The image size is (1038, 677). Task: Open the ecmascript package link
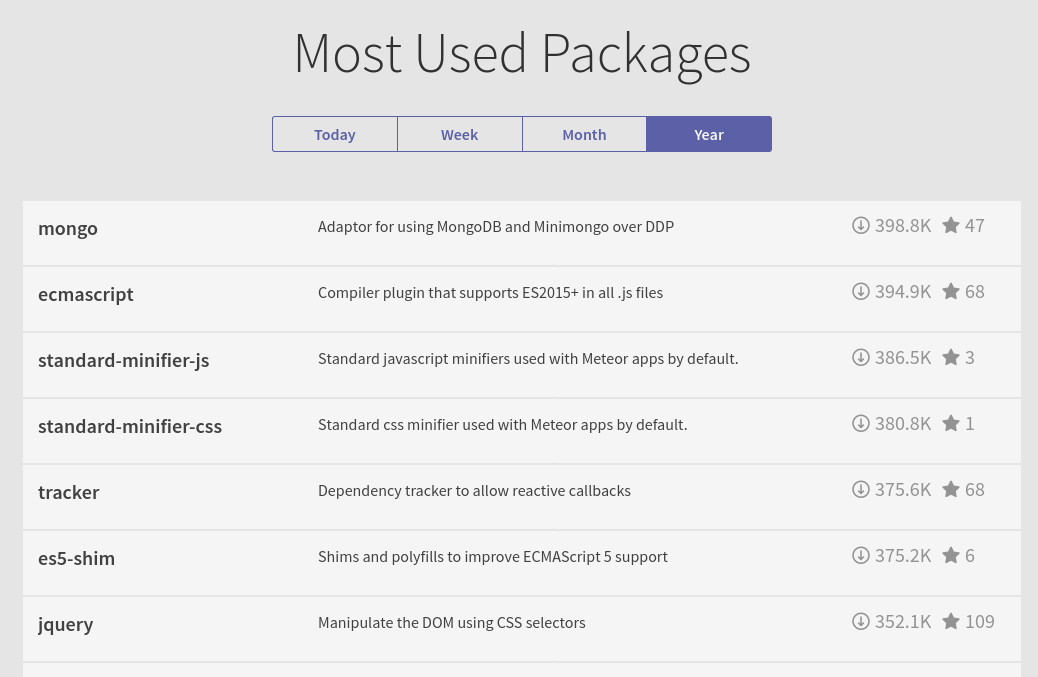click(x=85, y=294)
